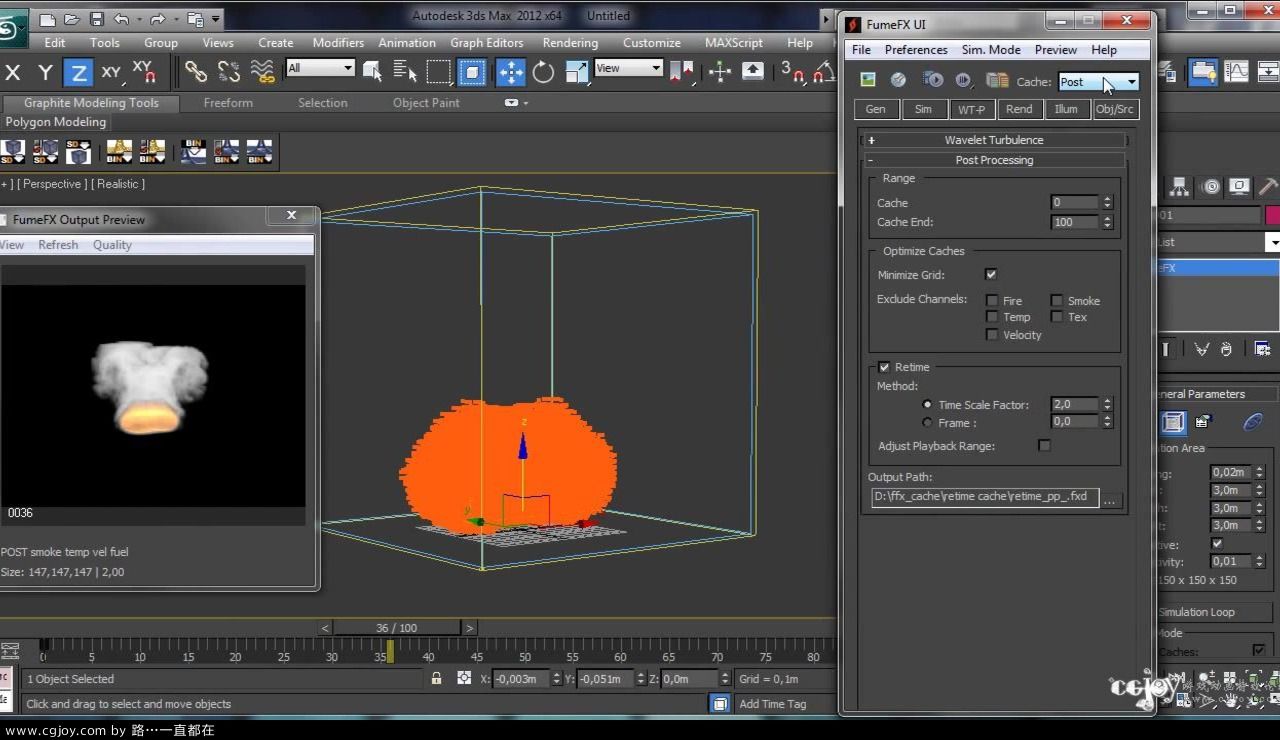Collapse the Post Processing rollout
The image size is (1280, 740).
(993, 160)
